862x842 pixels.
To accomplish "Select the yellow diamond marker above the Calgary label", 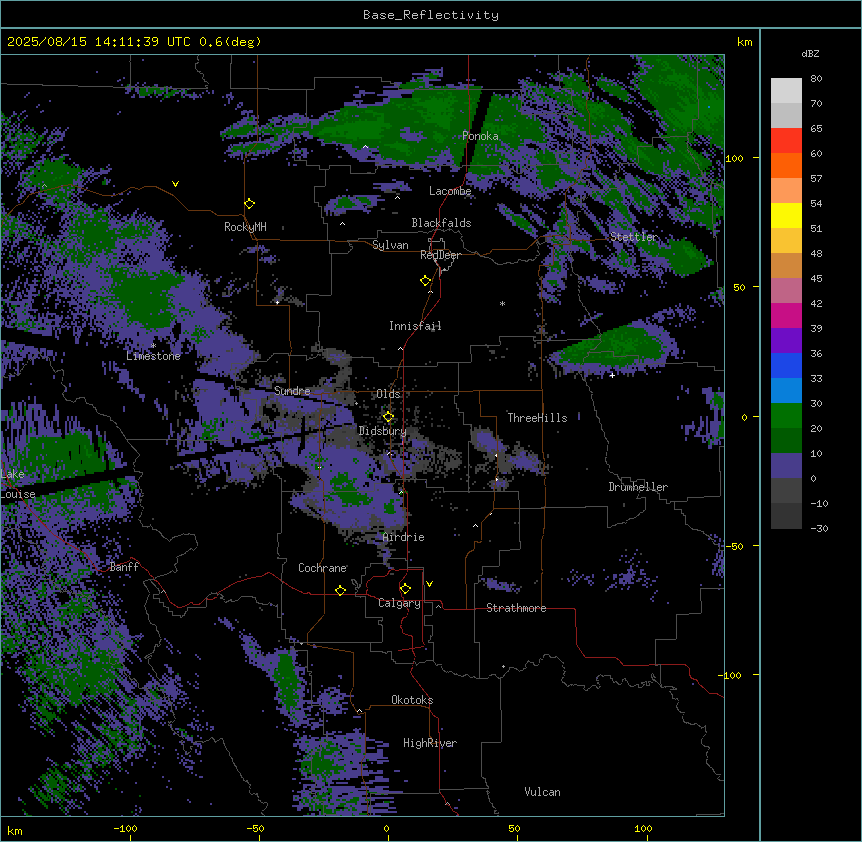I will click(x=405, y=589).
